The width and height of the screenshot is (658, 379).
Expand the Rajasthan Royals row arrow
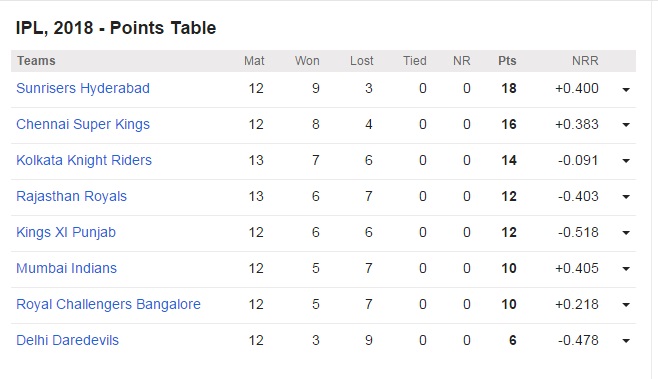(x=626, y=197)
